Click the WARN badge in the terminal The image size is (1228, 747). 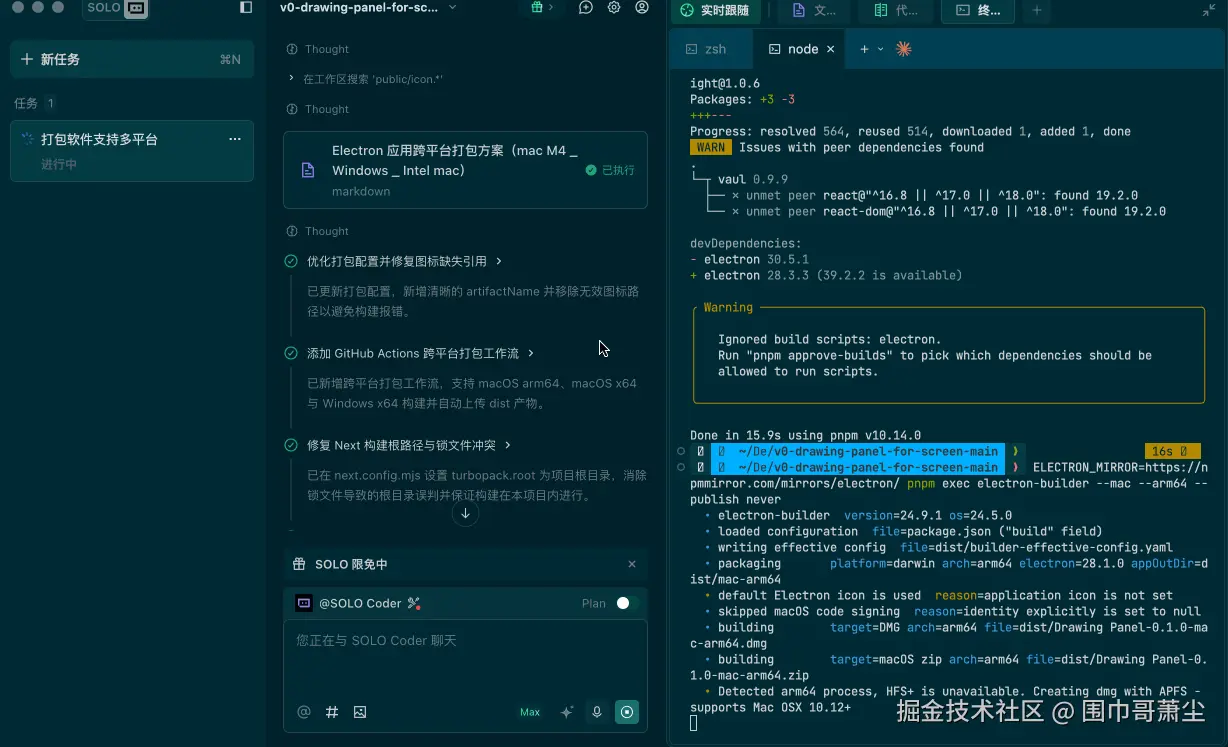pos(711,147)
